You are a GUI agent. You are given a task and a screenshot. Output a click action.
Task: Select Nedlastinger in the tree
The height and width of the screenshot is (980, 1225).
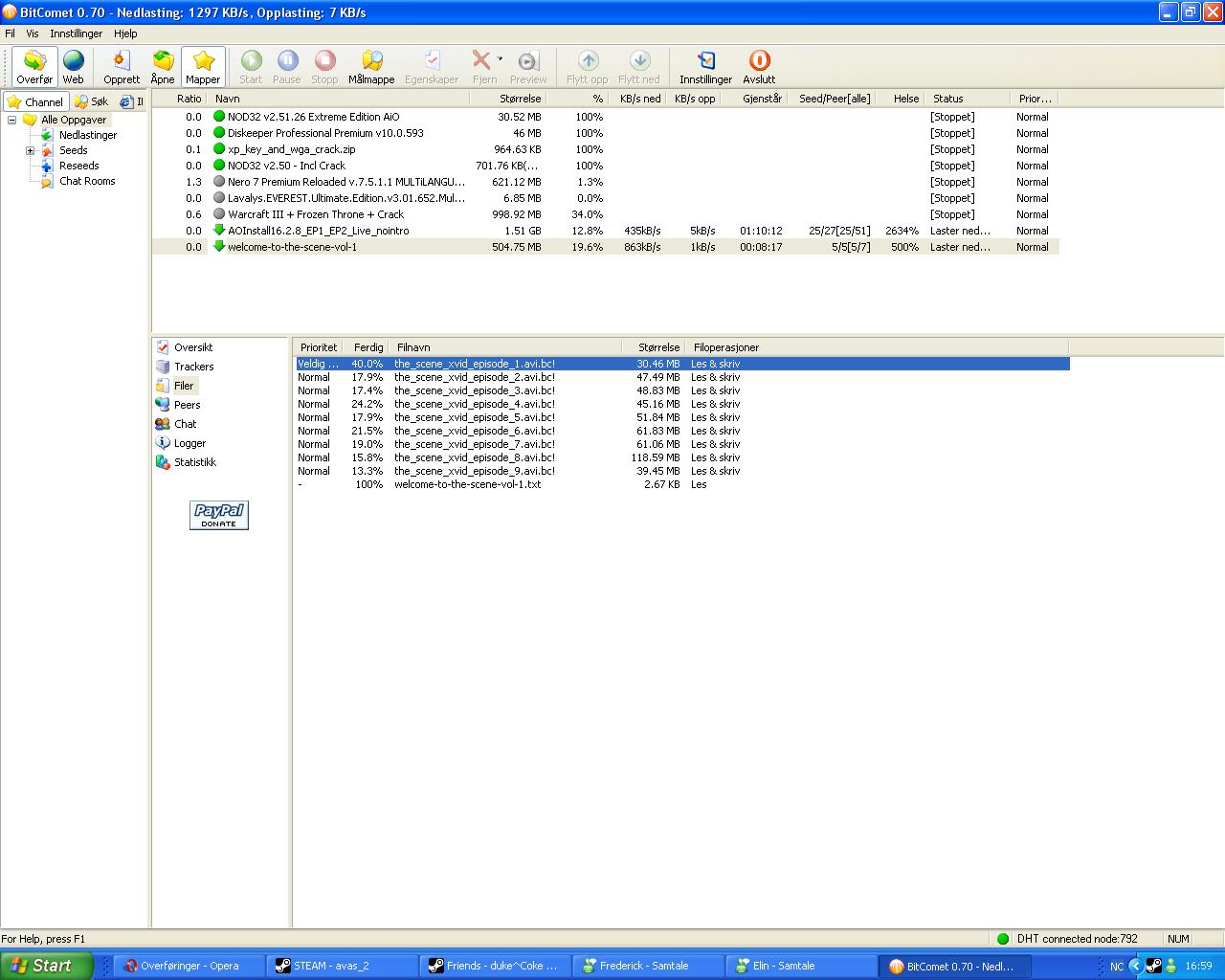pos(88,135)
